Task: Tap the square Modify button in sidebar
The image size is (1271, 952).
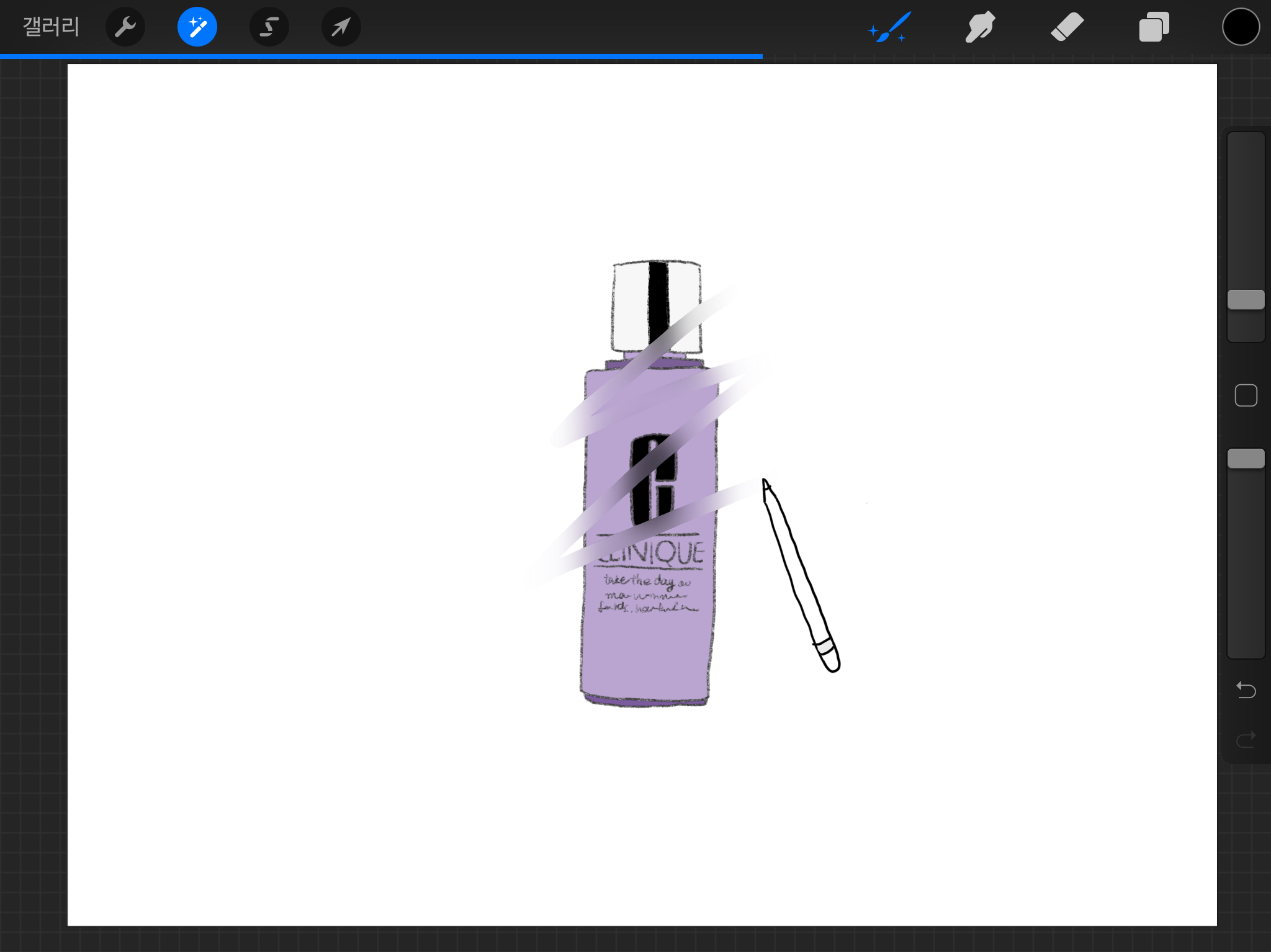Action: coord(1246,395)
